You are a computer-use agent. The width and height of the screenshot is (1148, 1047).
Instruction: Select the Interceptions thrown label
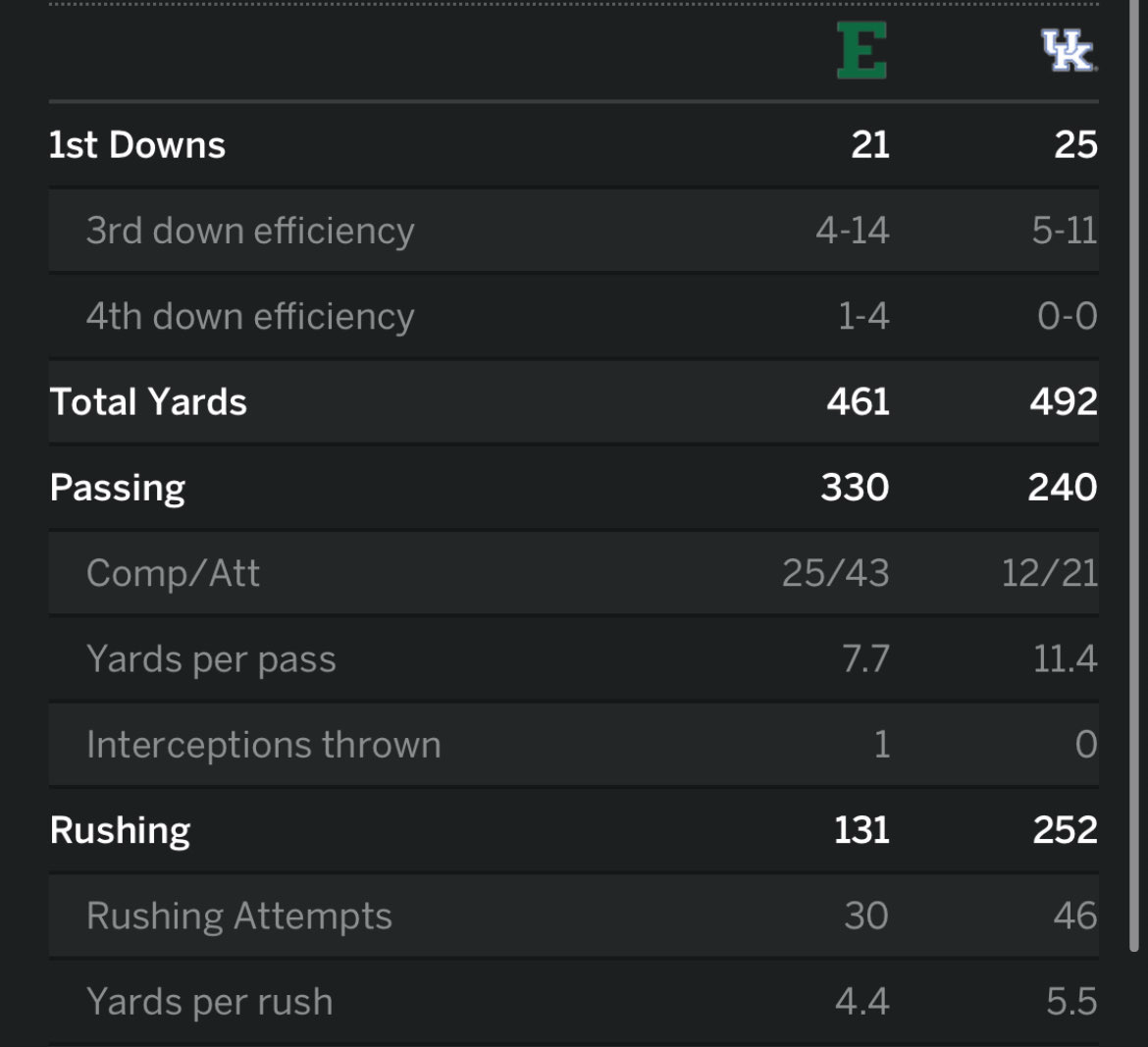(x=263, y=745)
